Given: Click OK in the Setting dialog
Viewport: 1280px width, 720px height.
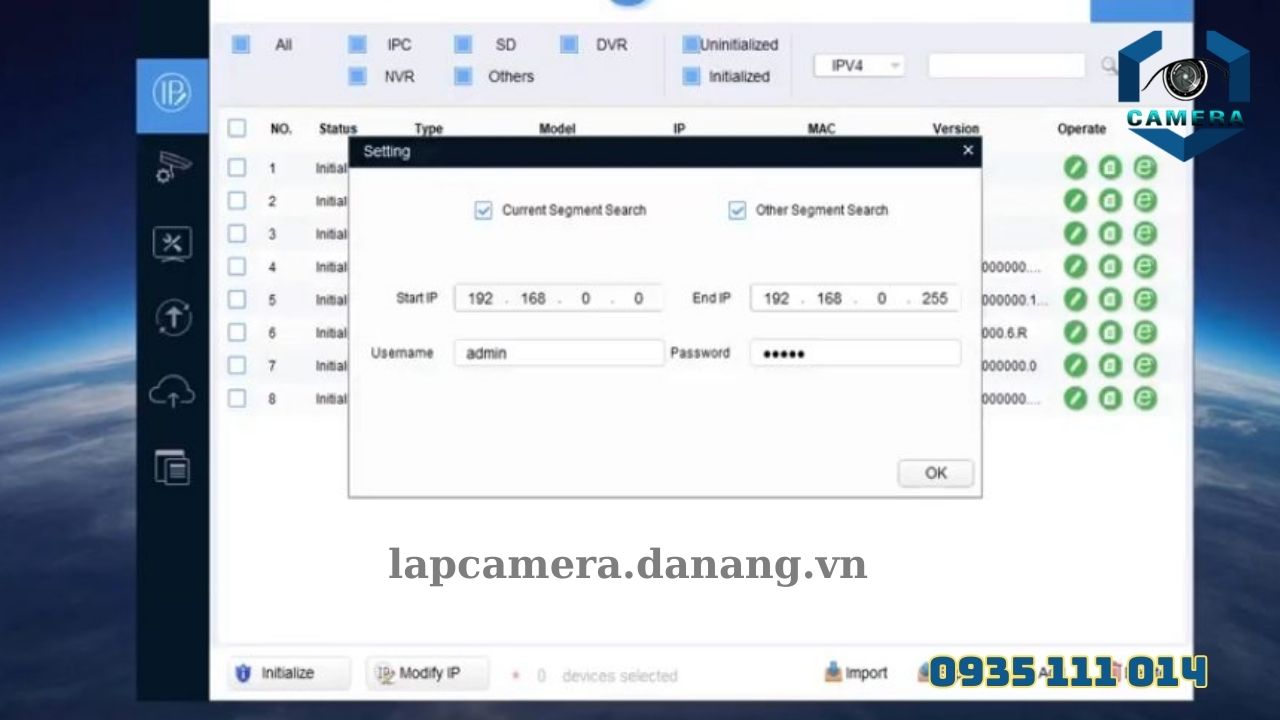Looking at the screenshot, I should click(x=934, y=472).
